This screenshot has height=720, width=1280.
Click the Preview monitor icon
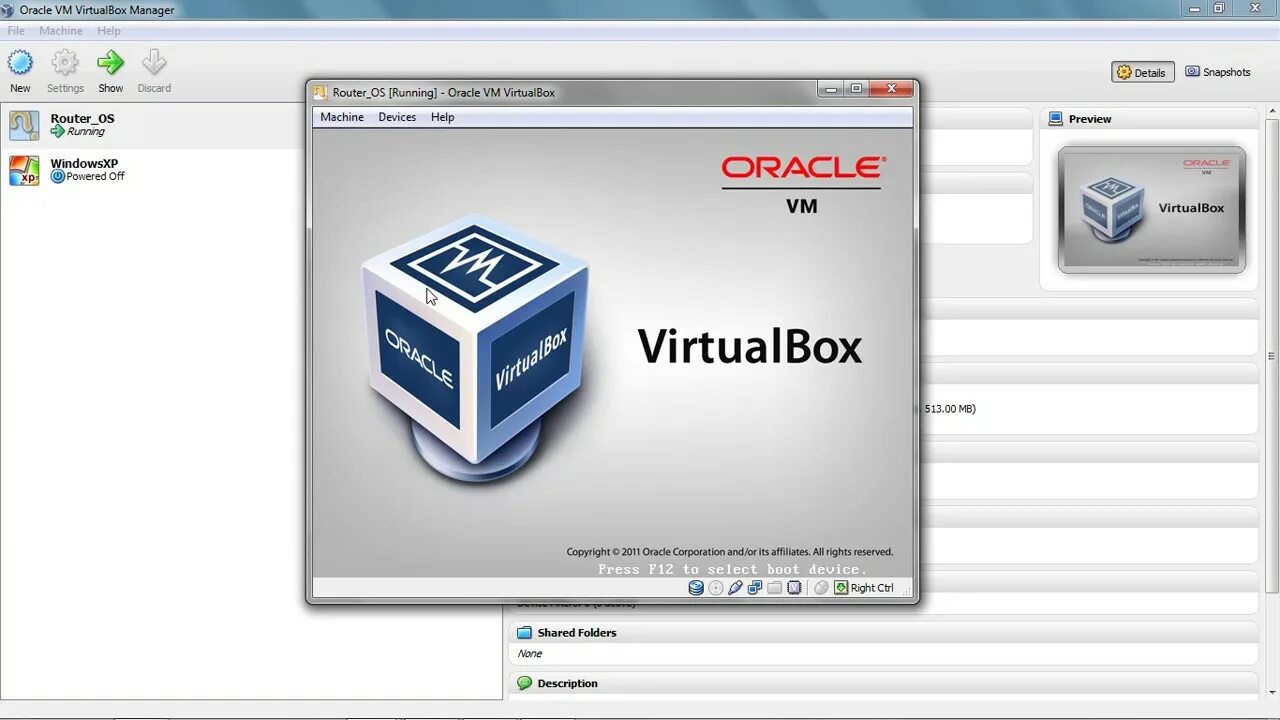click(x=1056, y=119)
